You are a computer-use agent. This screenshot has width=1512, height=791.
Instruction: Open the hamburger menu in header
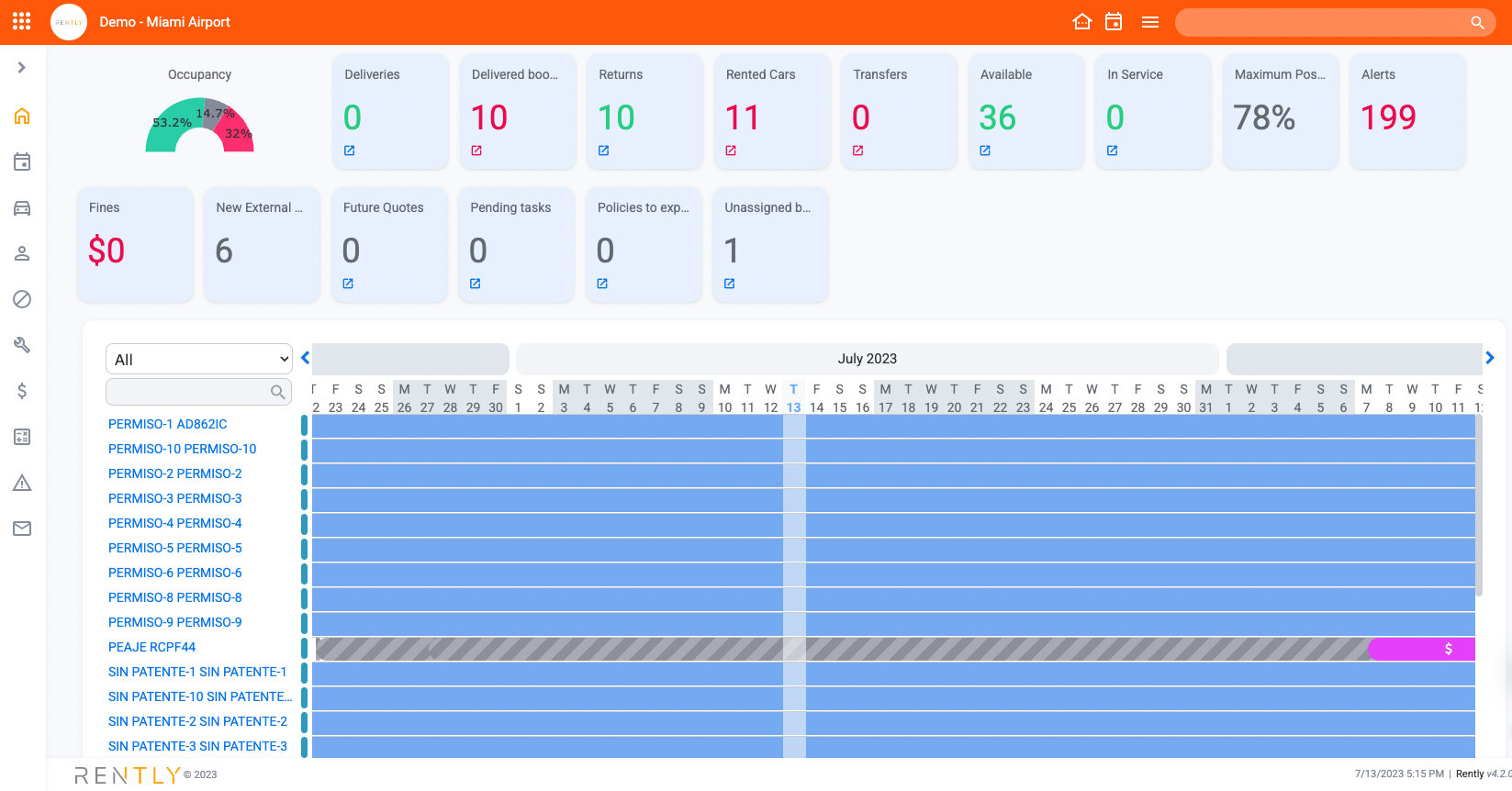tap(1149, 22)
